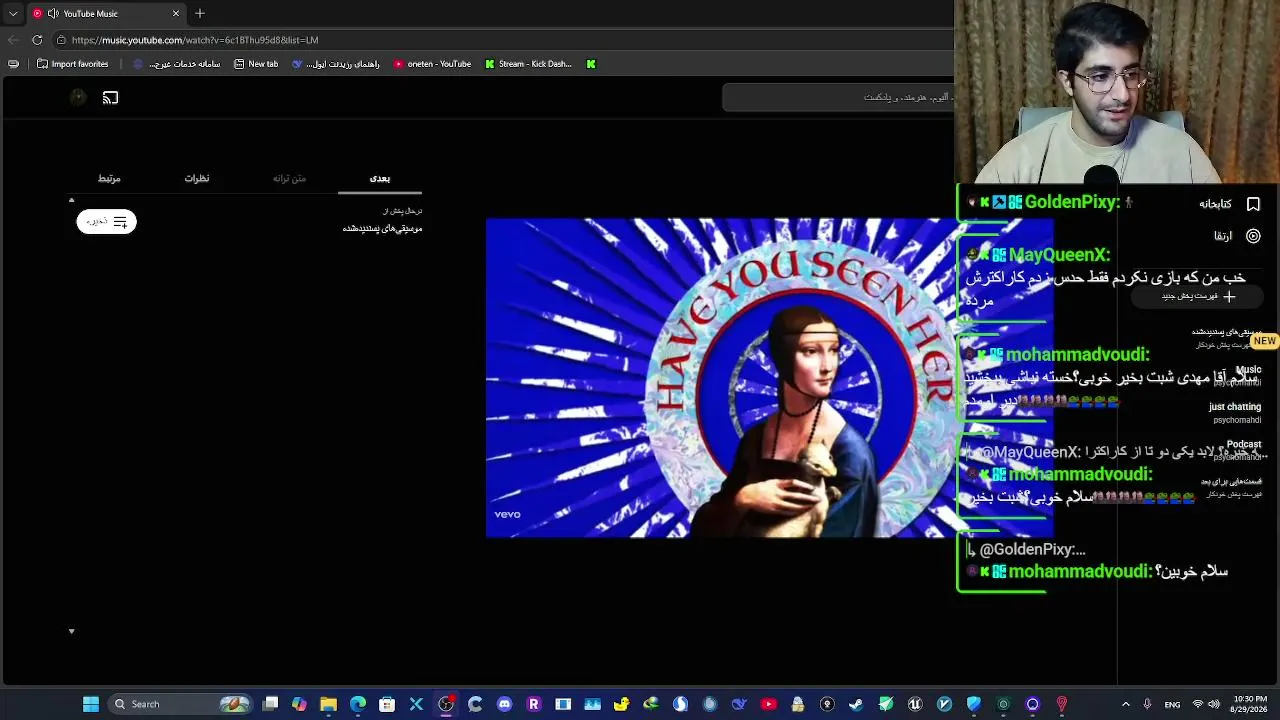The height and width of the screenshot is (720, 1280).
Task: Switch to the 'مرتبط' (Related) tab
Action: [x=109, y=178]
